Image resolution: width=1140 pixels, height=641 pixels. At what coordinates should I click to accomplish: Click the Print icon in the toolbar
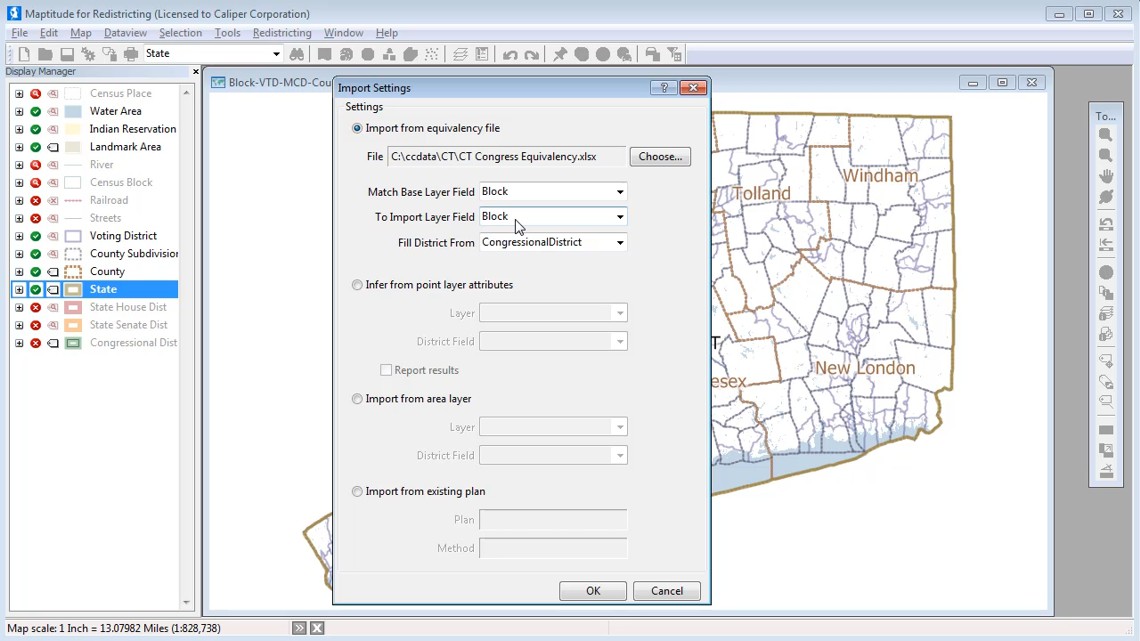point(130,54)
